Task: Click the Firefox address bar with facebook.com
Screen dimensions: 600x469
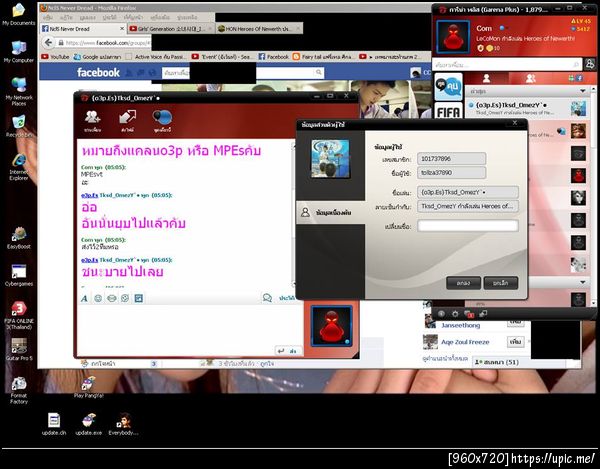Action: [x=103, y=42]
